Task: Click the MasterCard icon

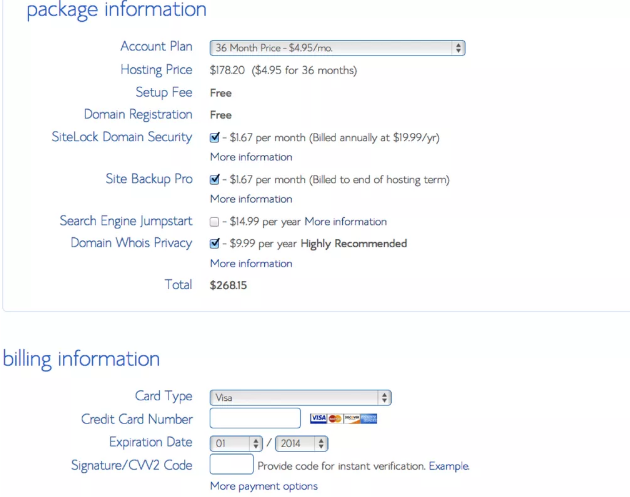Action: (x=335, y=419)
